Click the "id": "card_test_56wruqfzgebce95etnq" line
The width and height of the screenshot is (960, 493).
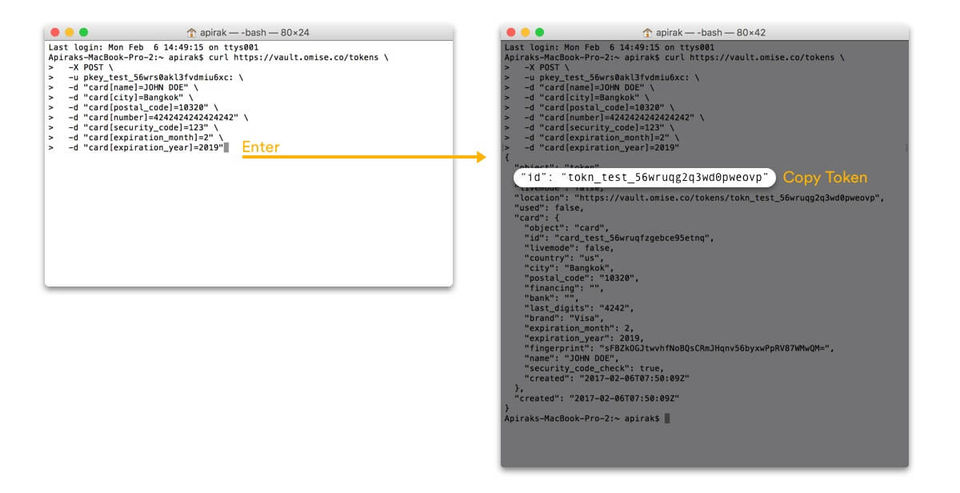619,238
